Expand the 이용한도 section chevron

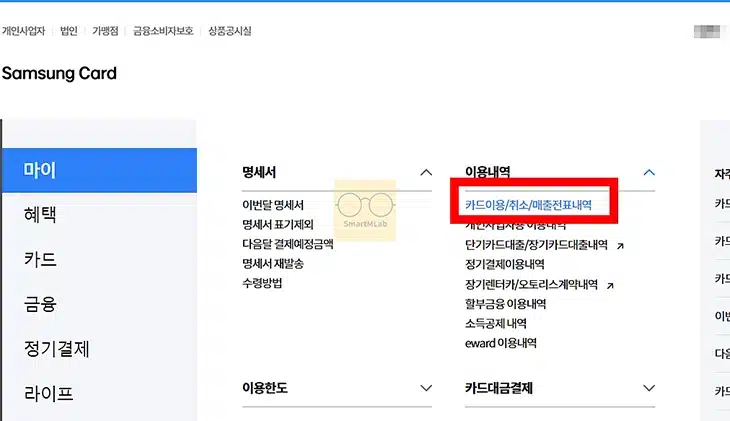[x=426, y=388]
